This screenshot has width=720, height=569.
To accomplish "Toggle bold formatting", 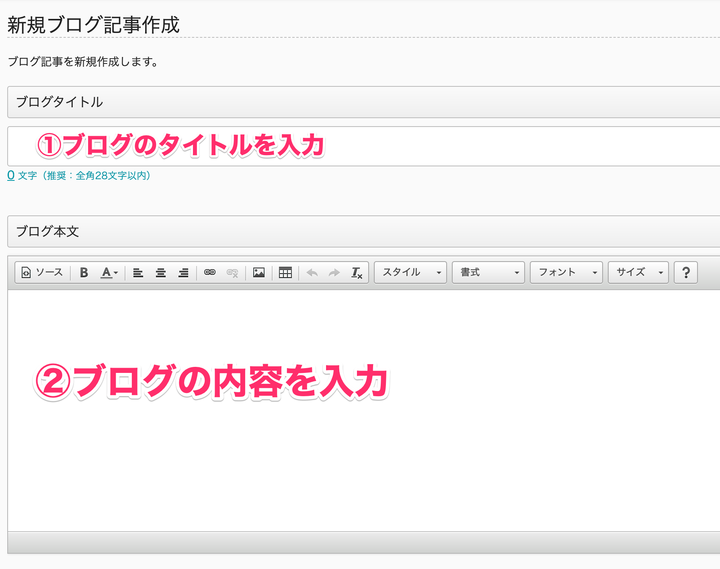I will click(84, 272).
